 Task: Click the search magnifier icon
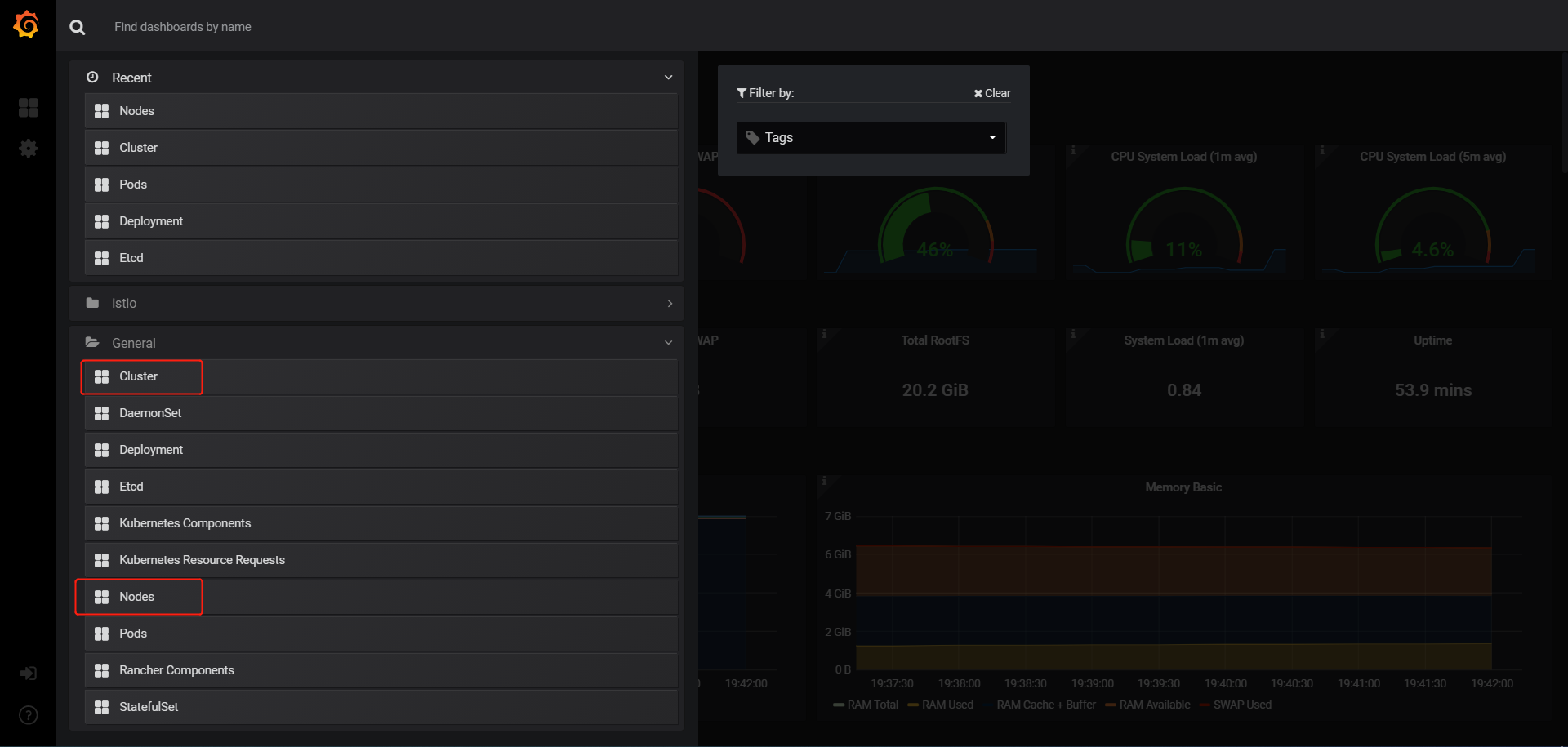coord(78,27)
